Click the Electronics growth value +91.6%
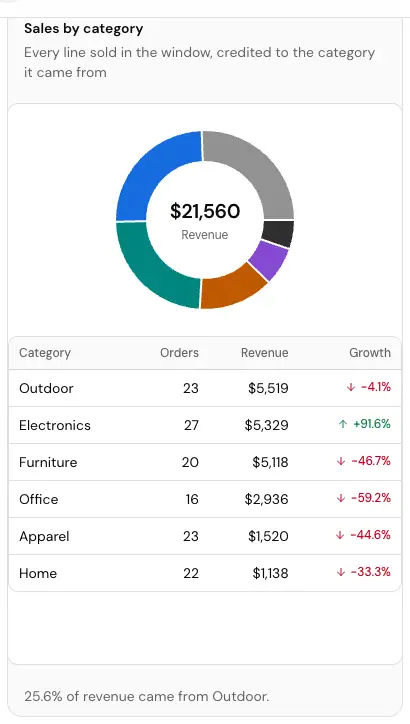Image resolution: width=410 pixels, height=724 pixels. [x=372, y=424]
